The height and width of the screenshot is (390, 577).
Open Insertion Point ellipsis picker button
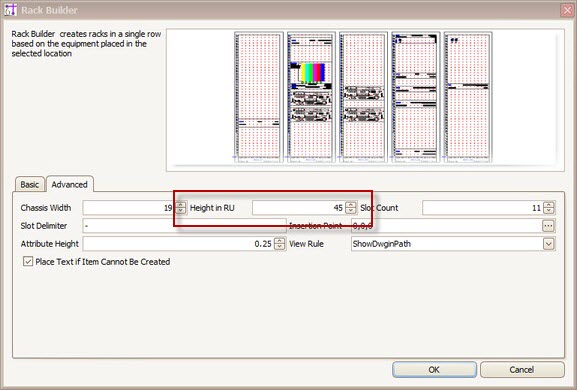pos(548,226)
